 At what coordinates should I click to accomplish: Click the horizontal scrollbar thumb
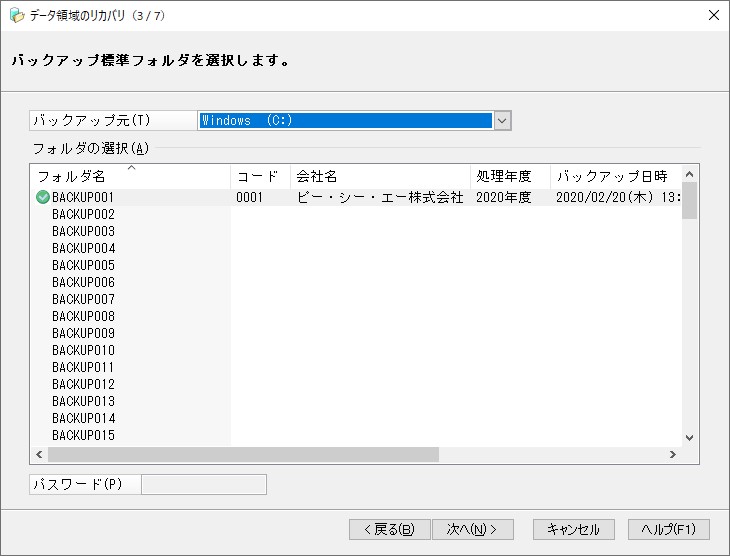(x=243, y=454)
